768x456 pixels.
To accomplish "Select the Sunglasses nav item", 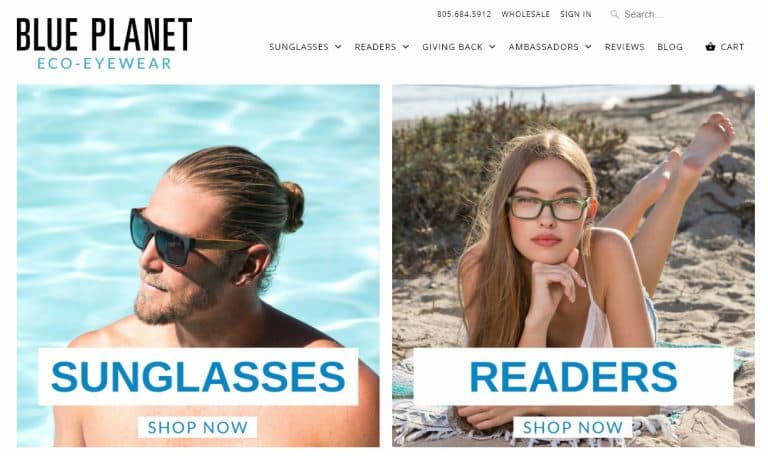I will pos(299,47).
